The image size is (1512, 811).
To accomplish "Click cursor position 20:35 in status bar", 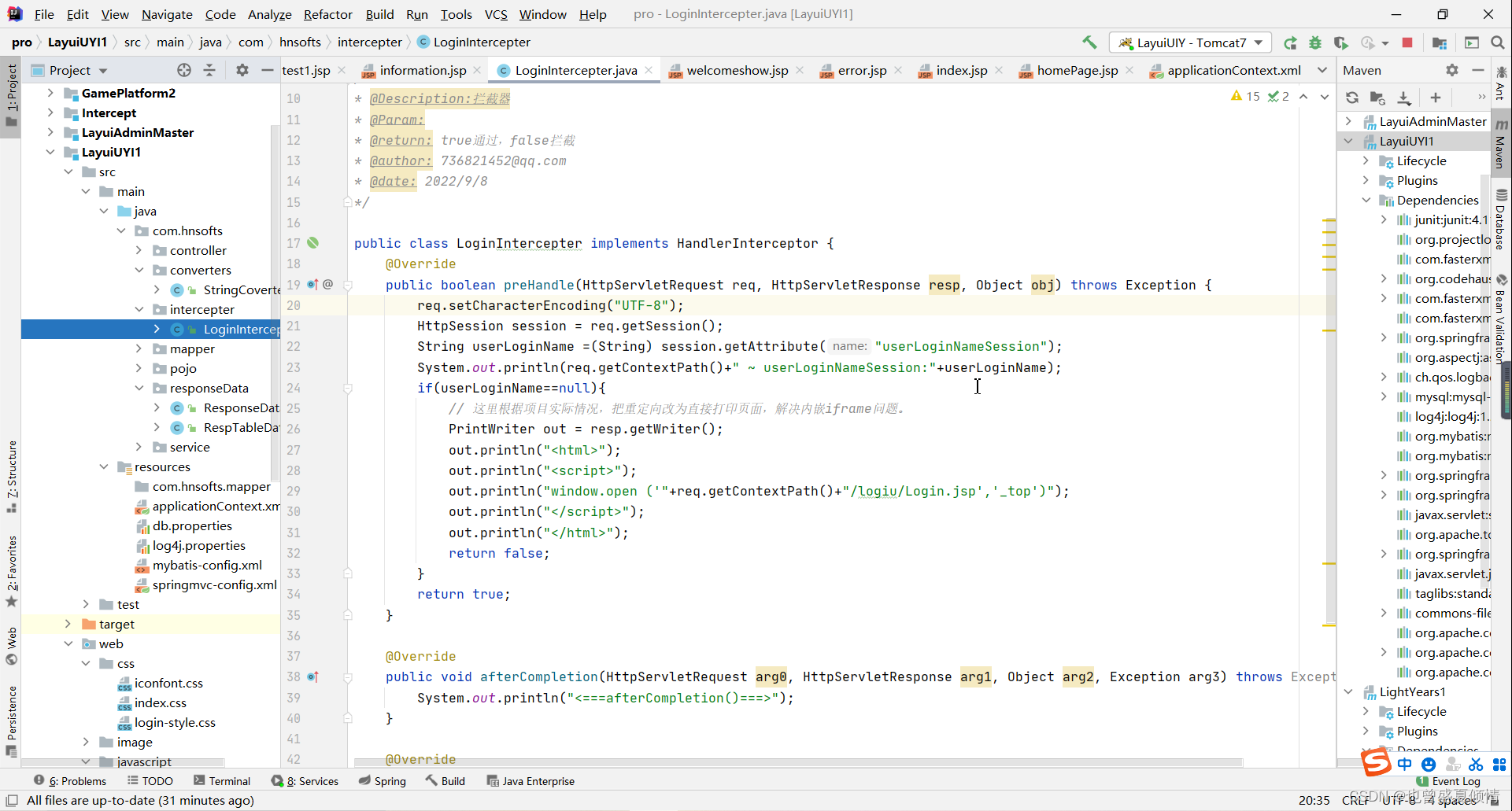I will click(1314, 800).
